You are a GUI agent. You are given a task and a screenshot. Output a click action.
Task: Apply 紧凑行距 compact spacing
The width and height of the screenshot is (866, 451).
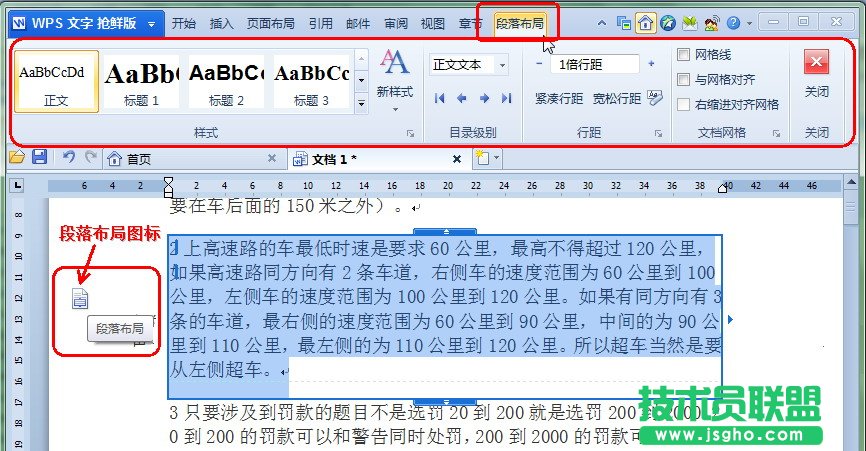point(559,98)
